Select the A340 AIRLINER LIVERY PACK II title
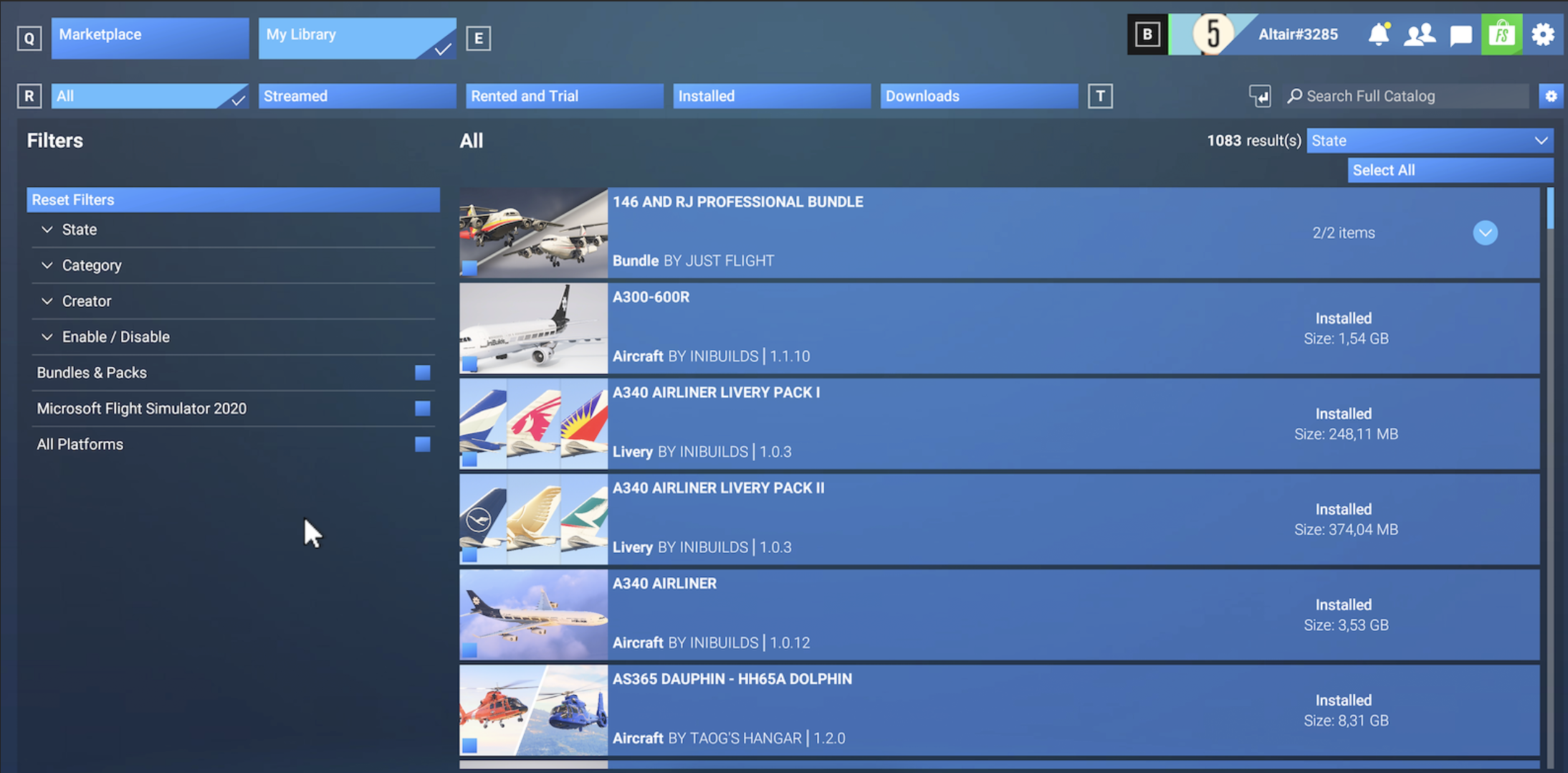Image resolution: width=1568 pixels, height=773 pixels. [718, 488]
